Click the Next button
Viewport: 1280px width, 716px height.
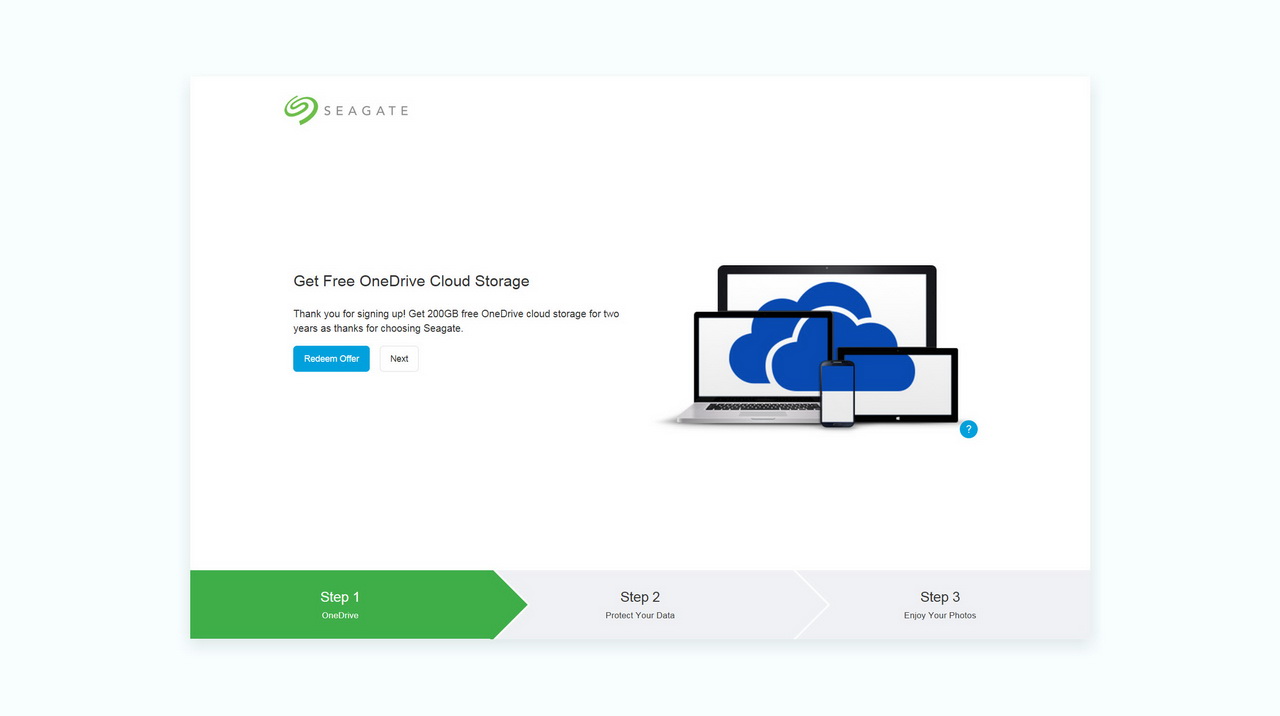pyautogui.click(x=399, y=359)
